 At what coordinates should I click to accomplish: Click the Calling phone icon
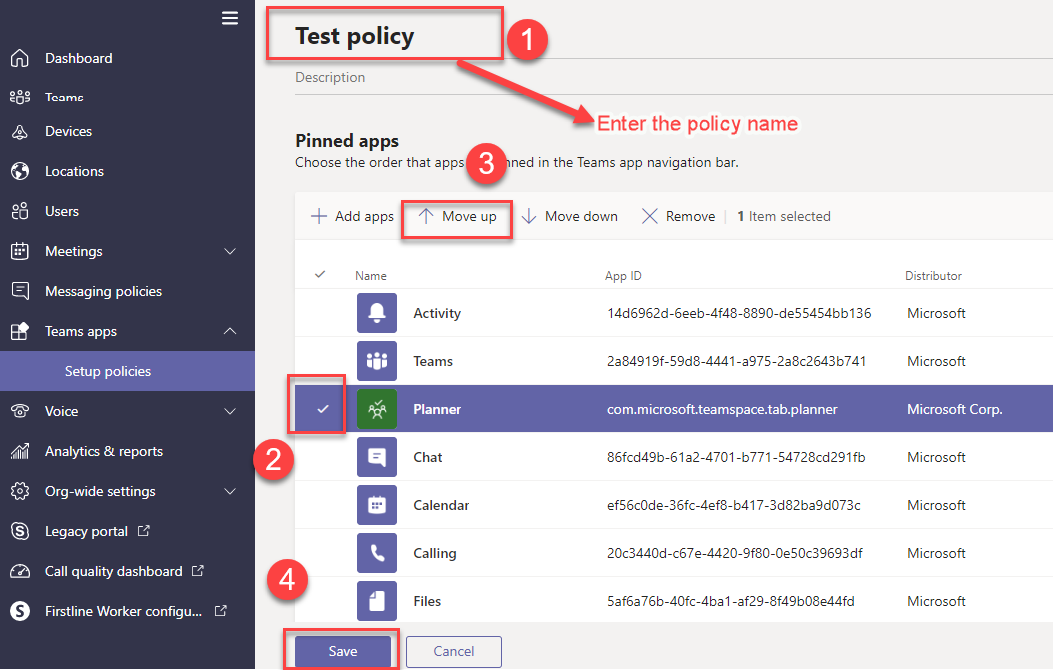click(x=377, y=553)
